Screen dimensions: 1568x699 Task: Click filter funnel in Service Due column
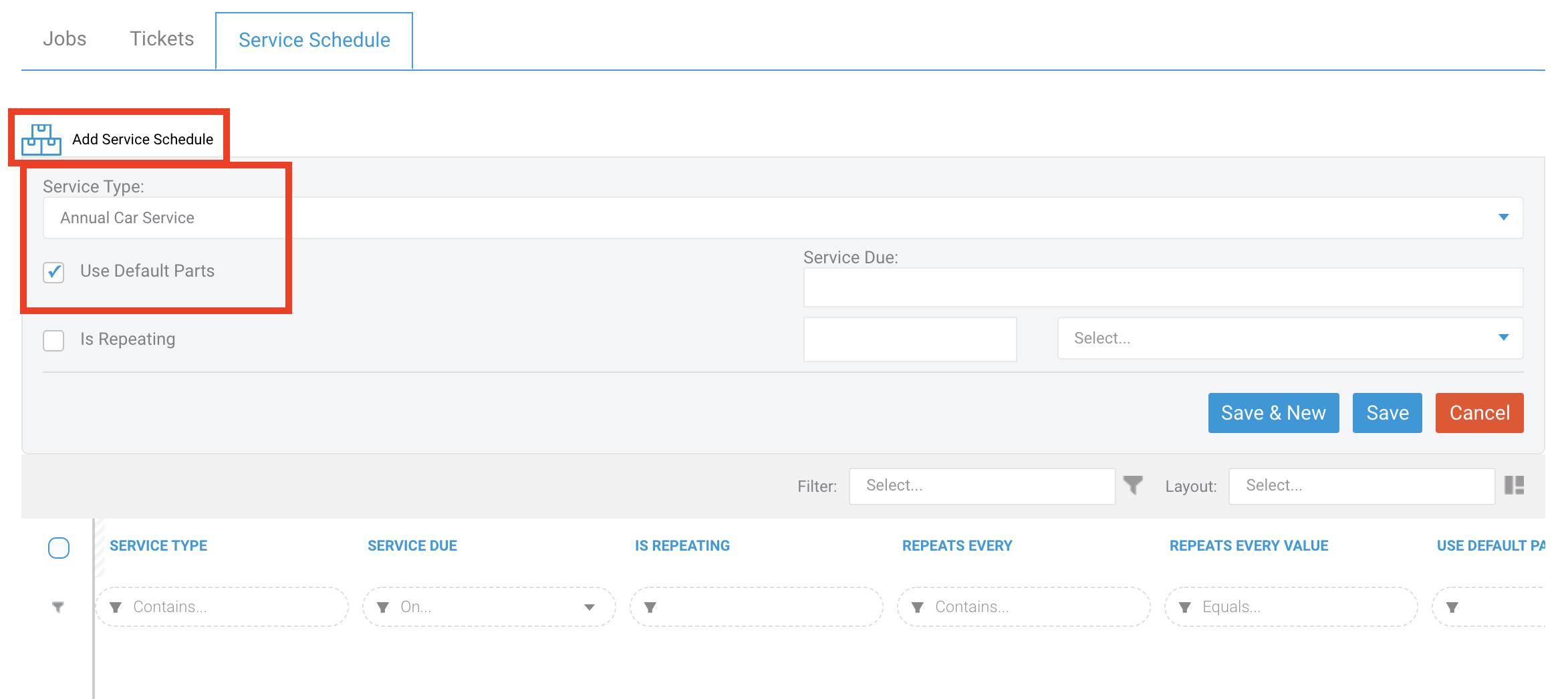pos(383,607)
